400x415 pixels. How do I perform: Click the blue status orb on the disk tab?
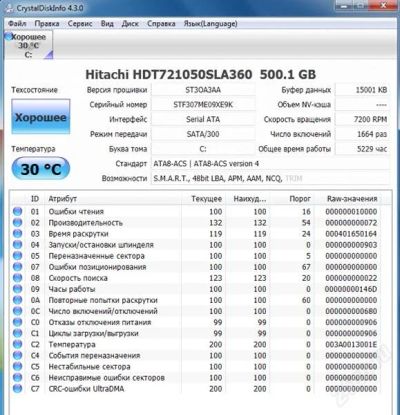point(9,36)
